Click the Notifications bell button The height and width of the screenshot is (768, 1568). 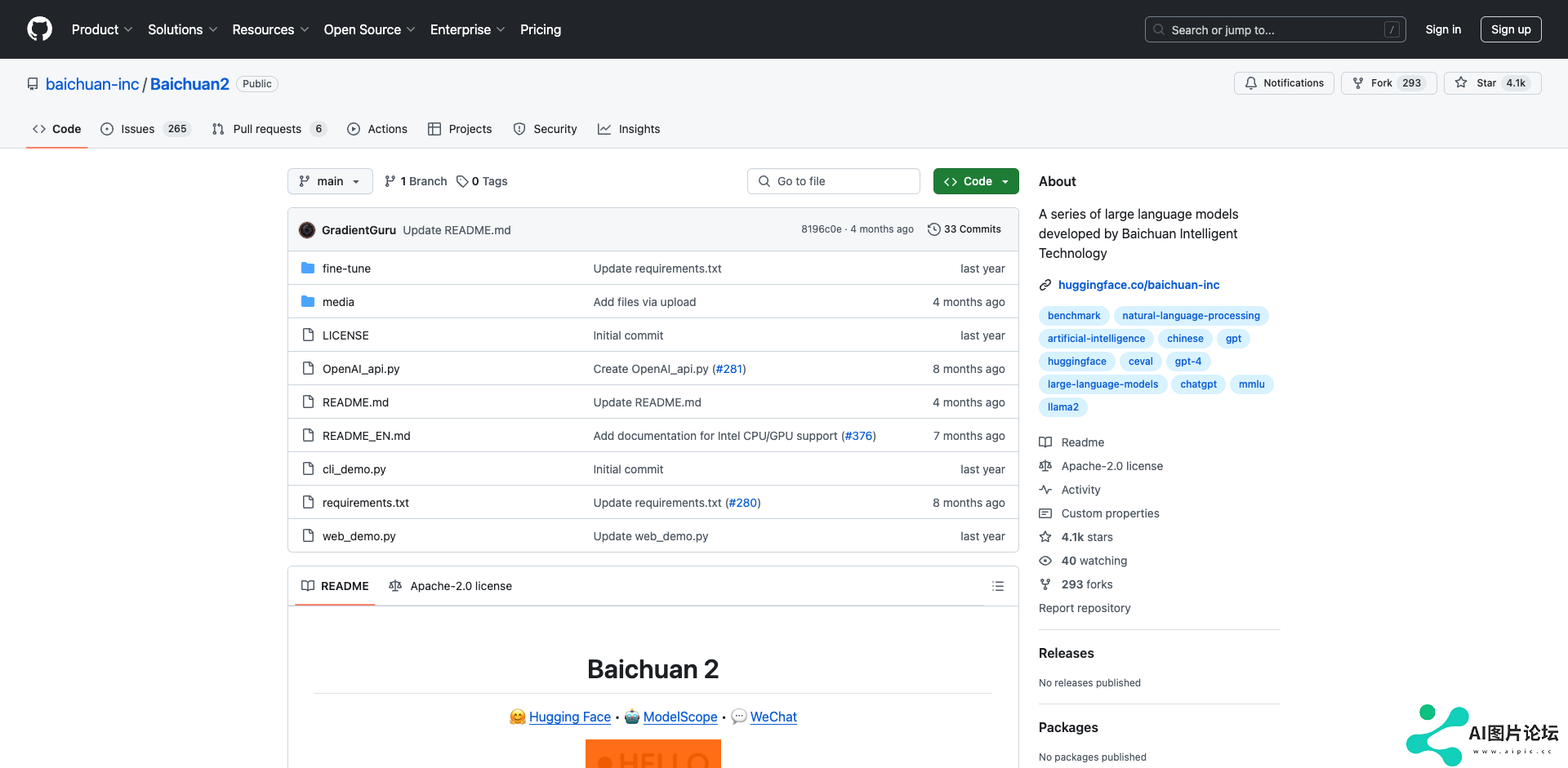pyautogui.click(x=1284, y=83)
